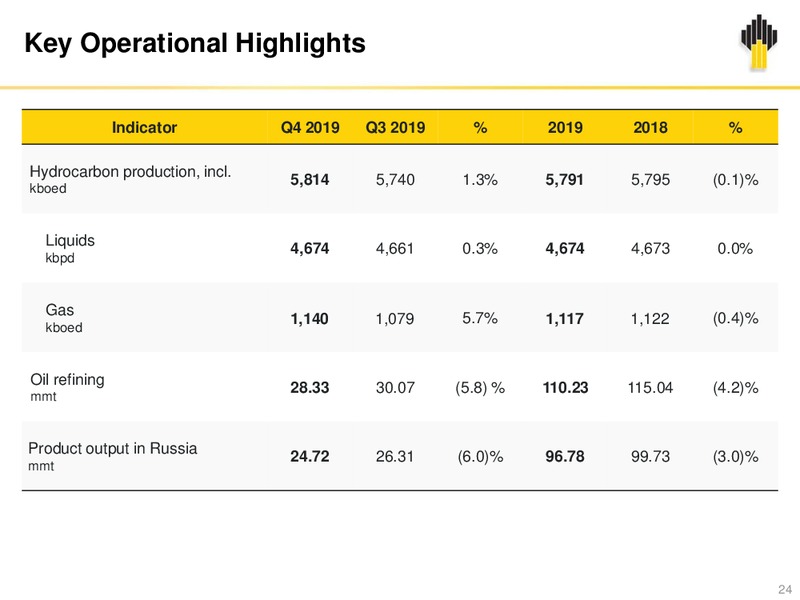Click Liquids 2018 value '4,673'
Image resolution: width=800 pixels, height=600 pixels.
pyautogui.click(x=651, y=248)
